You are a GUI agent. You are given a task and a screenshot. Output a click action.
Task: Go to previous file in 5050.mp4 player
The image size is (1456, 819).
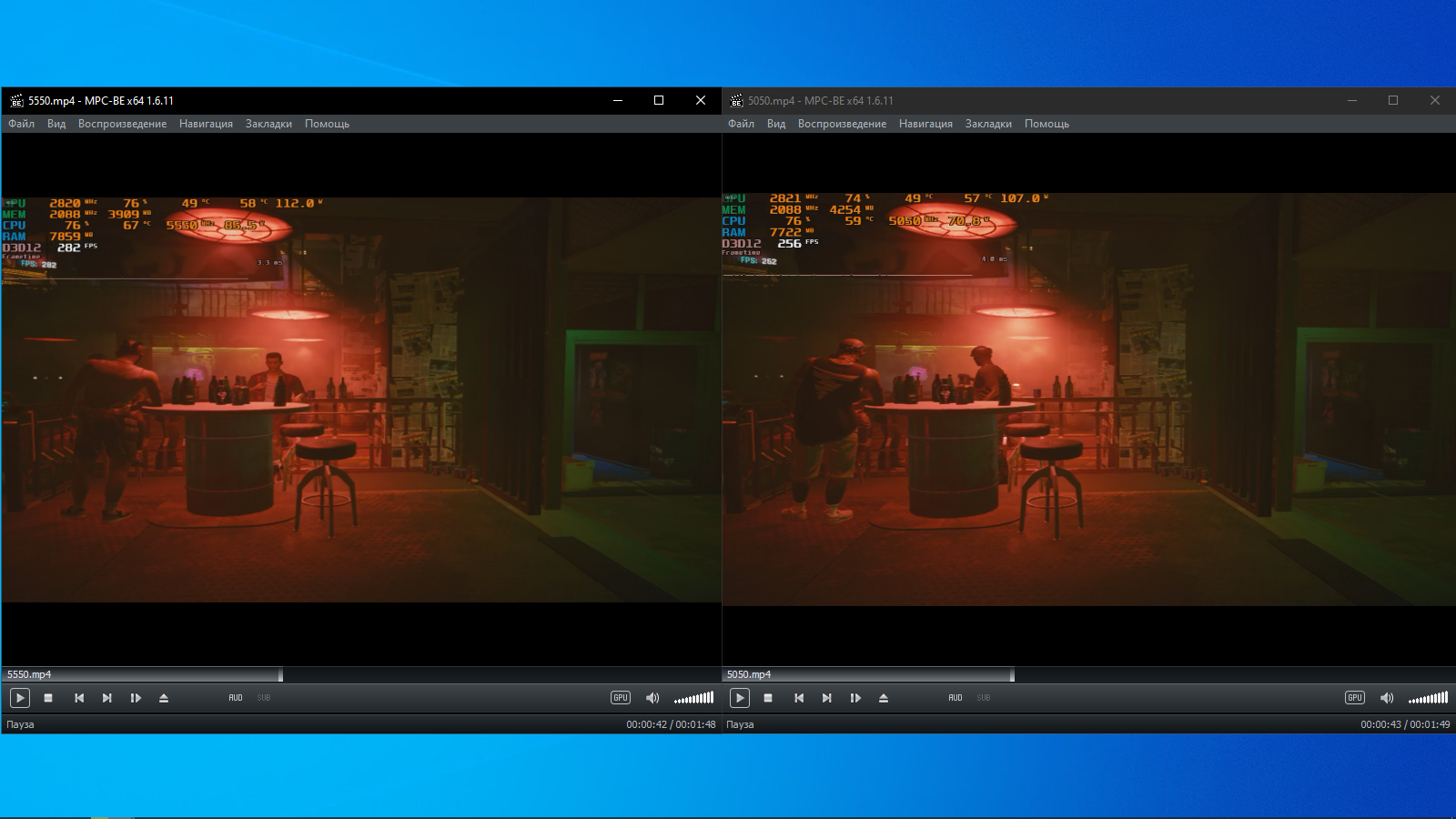(x=799, y=698)
